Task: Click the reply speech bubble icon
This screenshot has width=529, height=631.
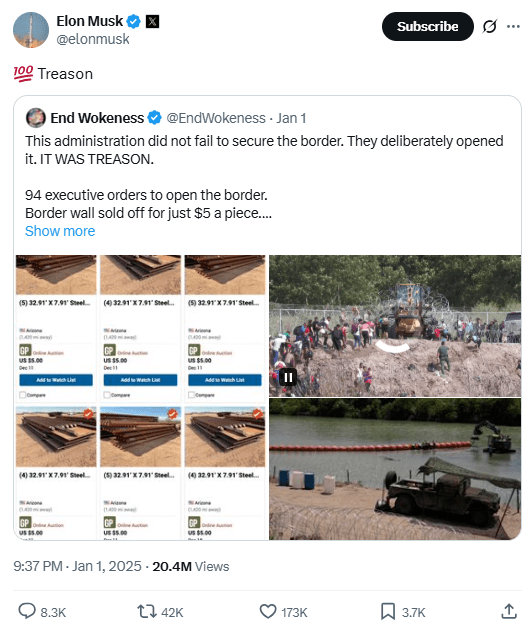Action: point(27,612)
